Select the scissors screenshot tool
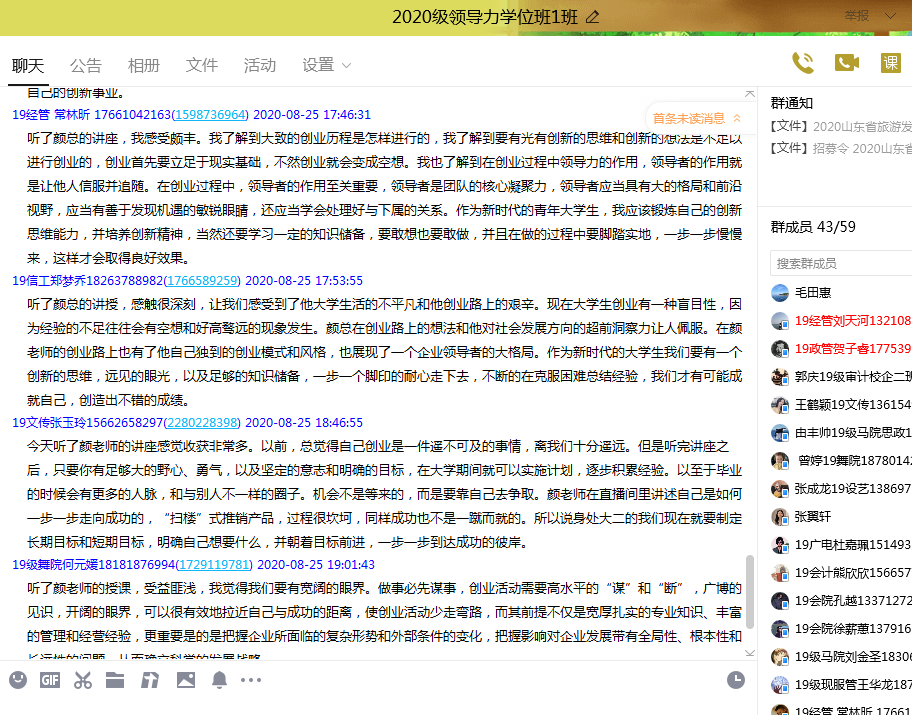This screenshot has height=715, width=912. click(83, 680)
